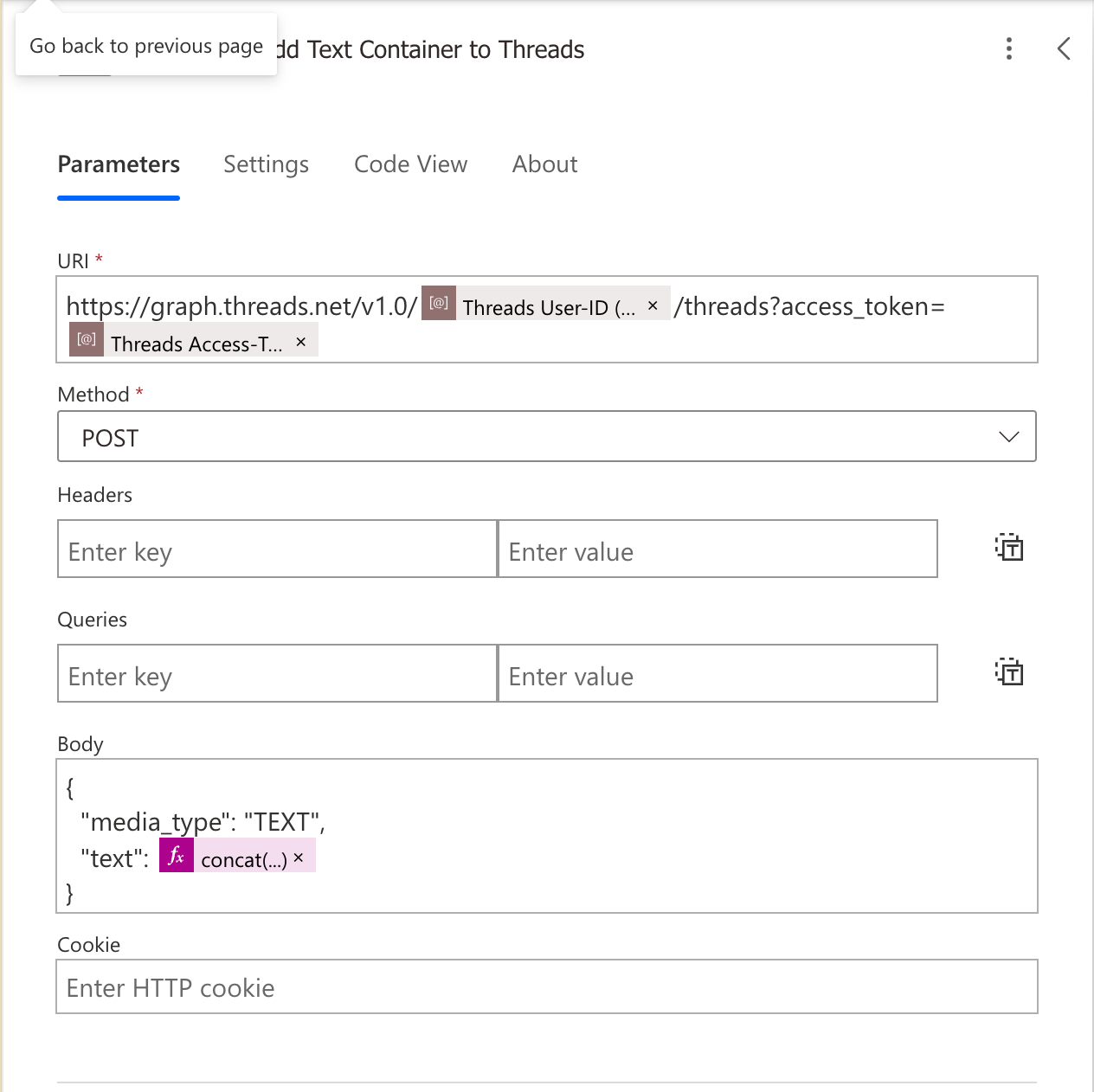Remove the Threads Access-Token token
Screen dimensions: 1094x1092
[300, 342]
